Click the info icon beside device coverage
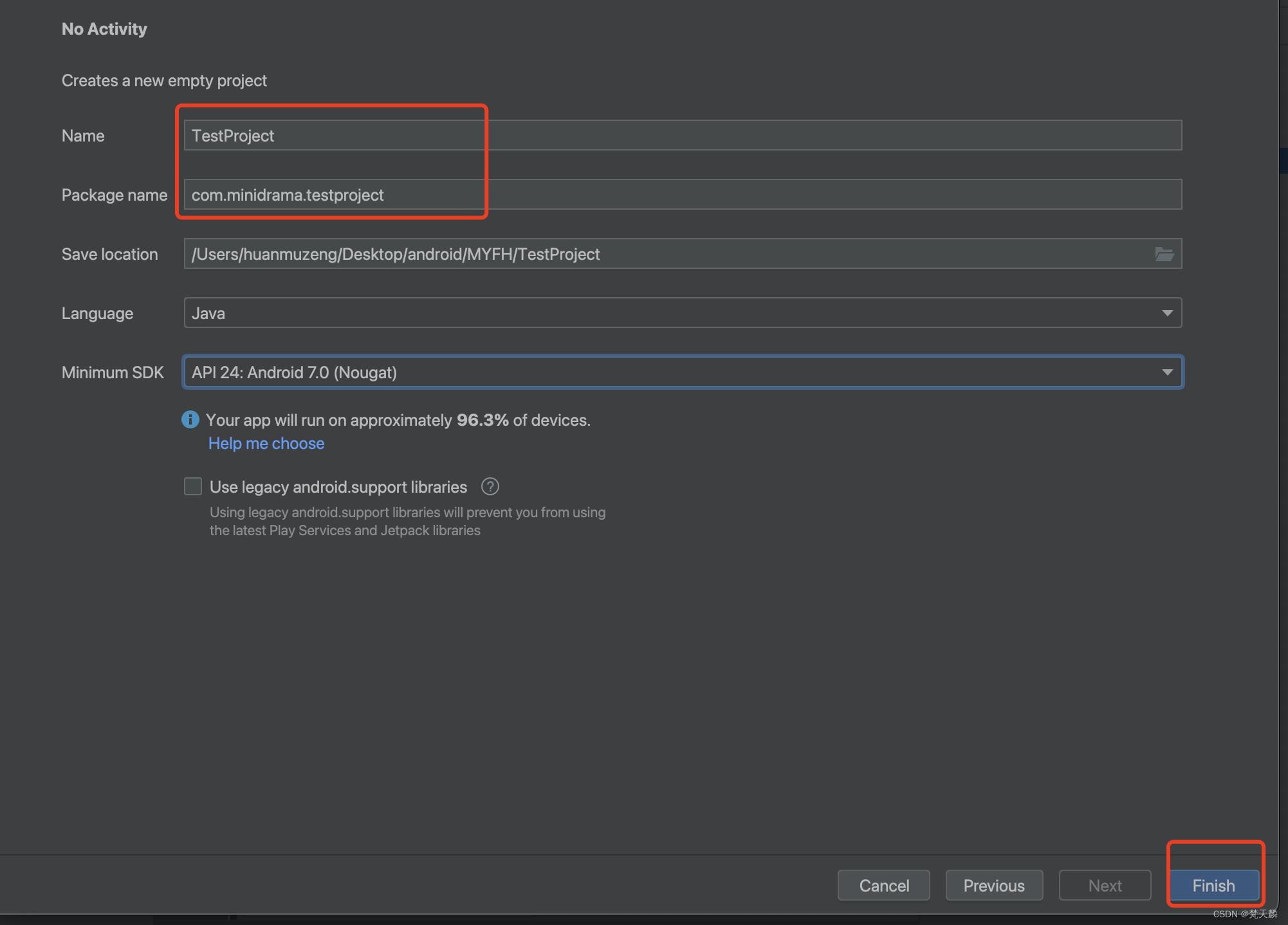The image size is (1288, 925). pos(190,419)
